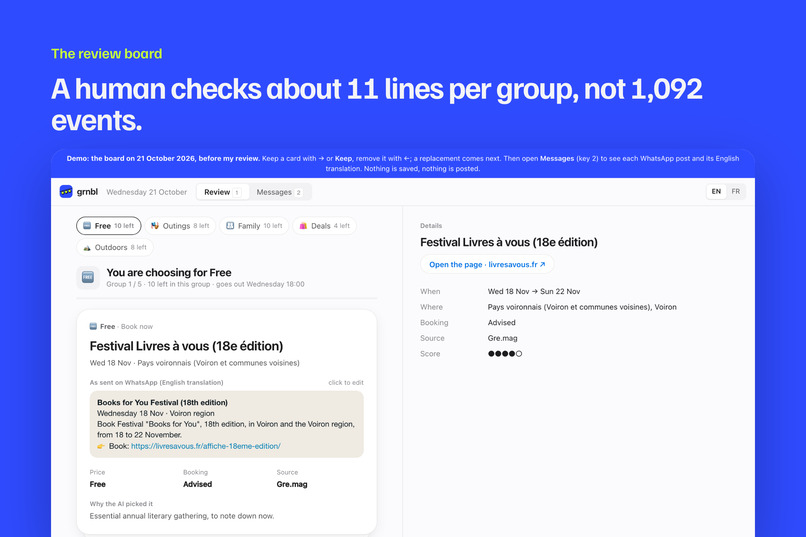Open the Review tab

[x=222, y=192]
